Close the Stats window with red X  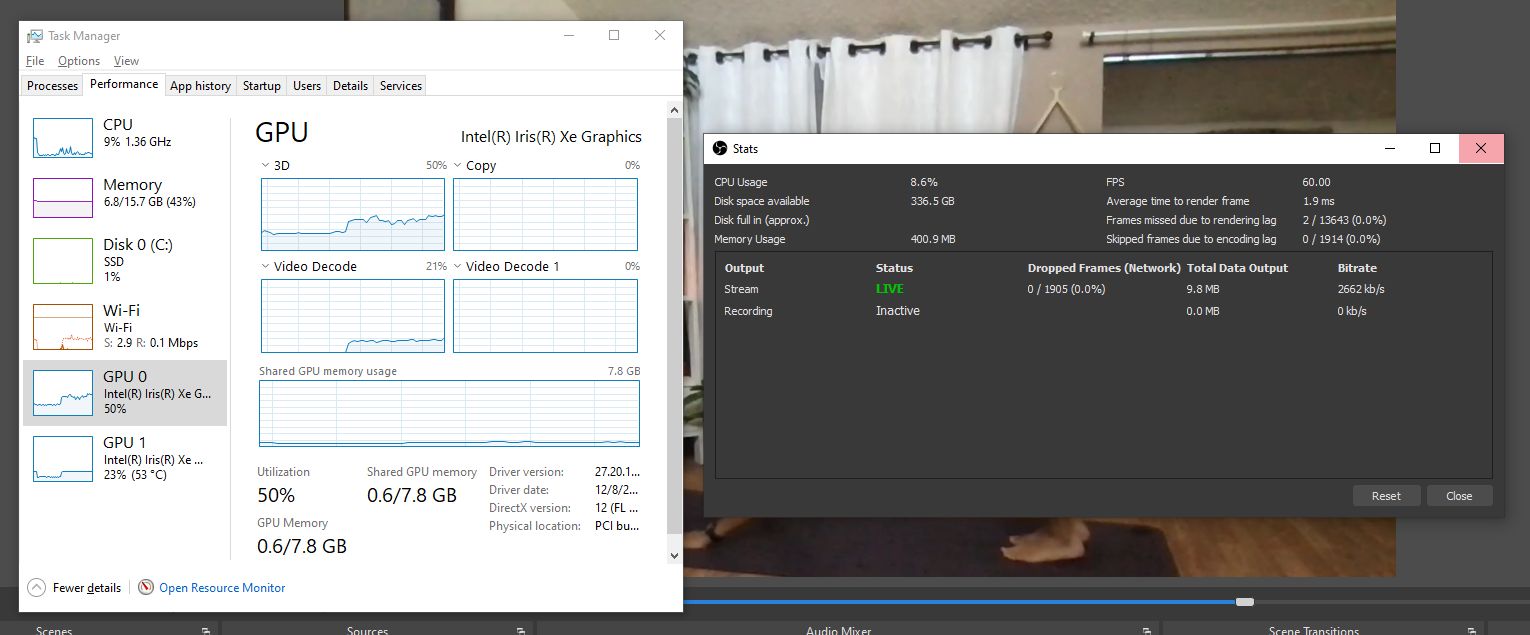(x=1481, y=148)
